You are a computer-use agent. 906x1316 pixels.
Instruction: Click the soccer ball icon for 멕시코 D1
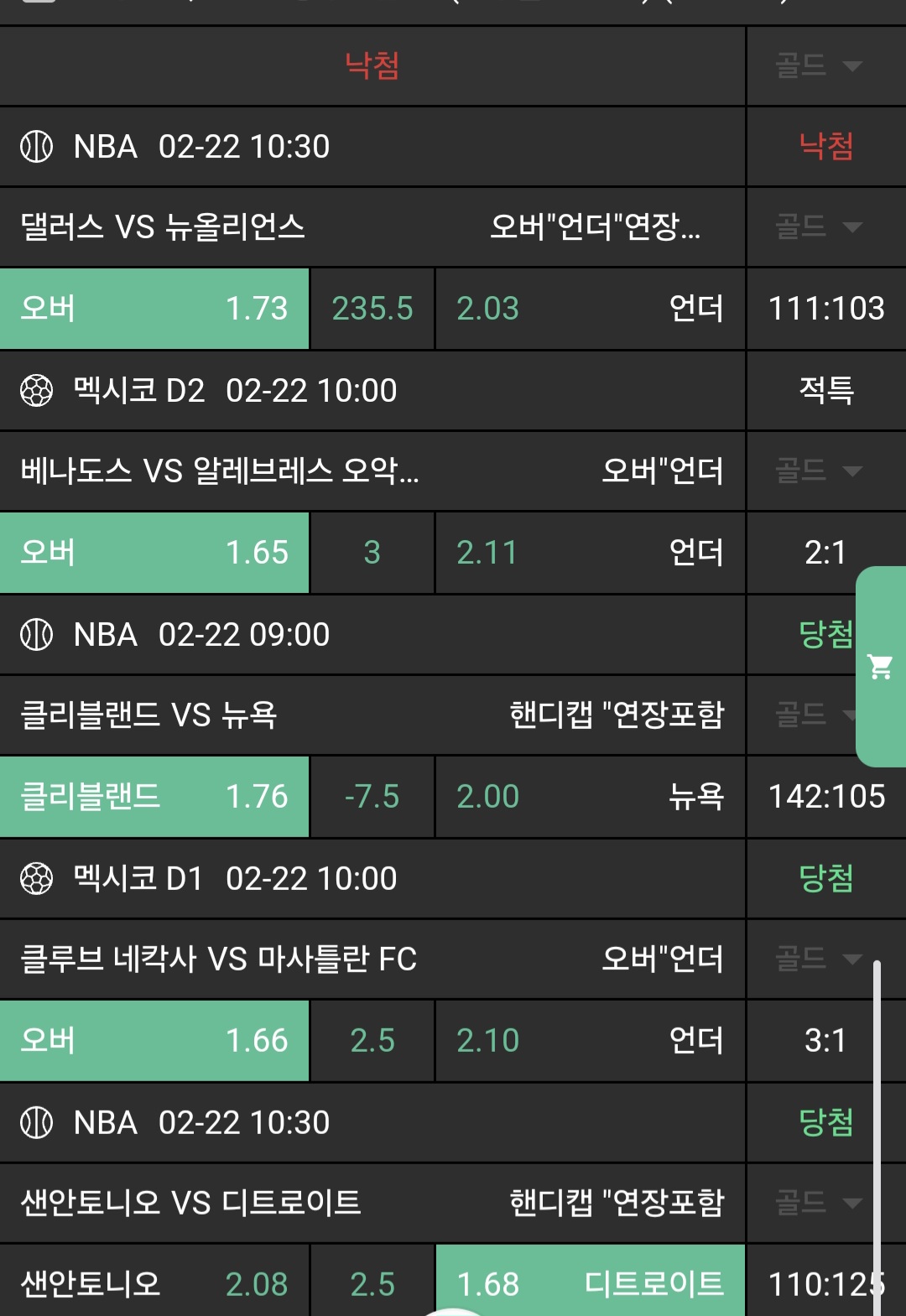(36, 879)
